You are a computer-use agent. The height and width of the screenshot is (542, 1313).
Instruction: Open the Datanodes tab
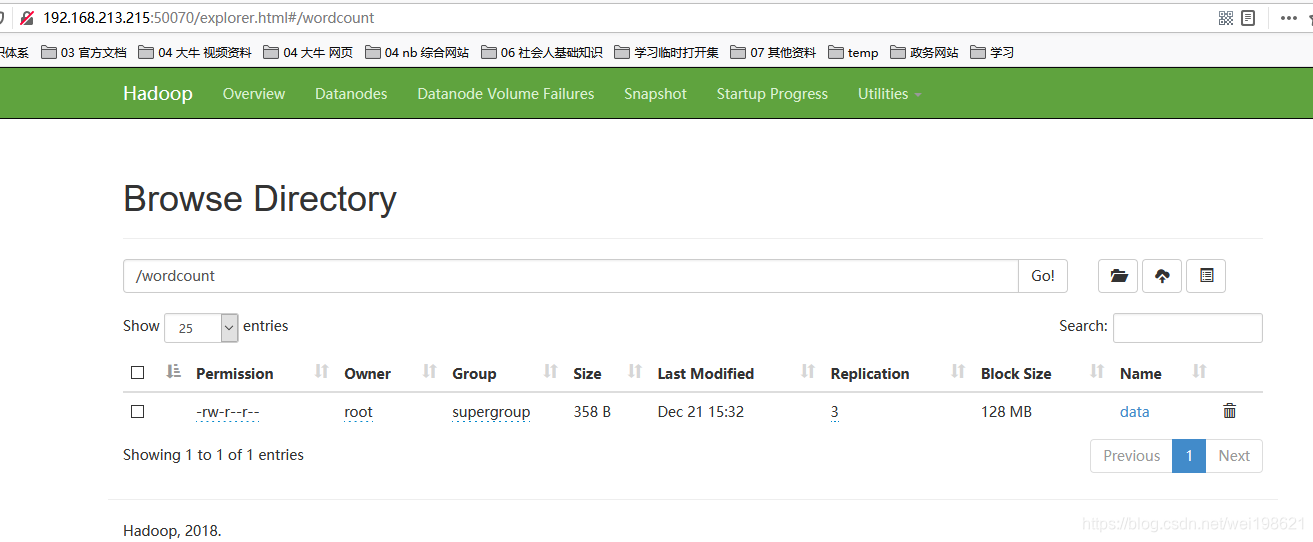point(351,94)
